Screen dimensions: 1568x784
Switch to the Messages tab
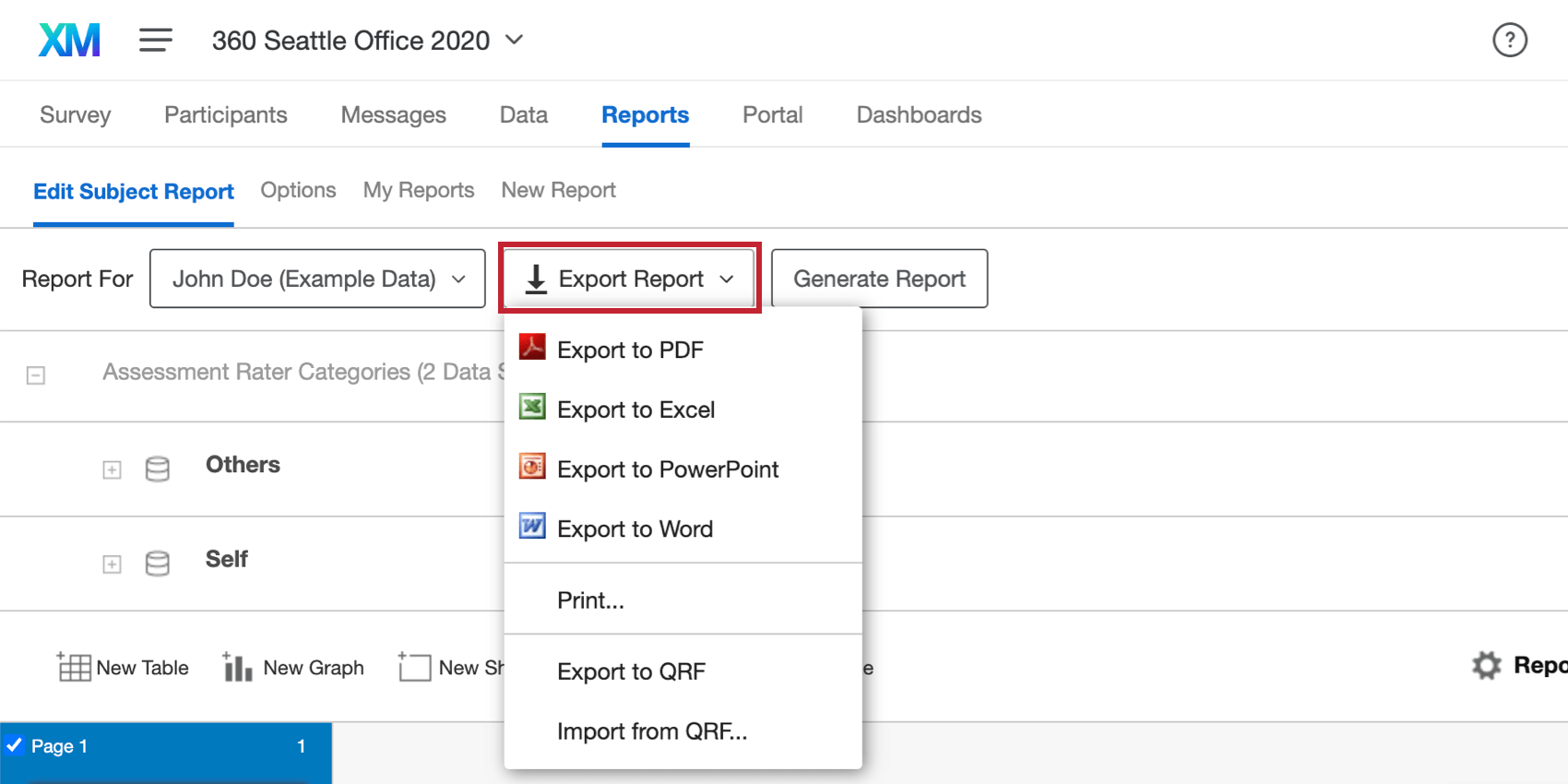point(394,114)
